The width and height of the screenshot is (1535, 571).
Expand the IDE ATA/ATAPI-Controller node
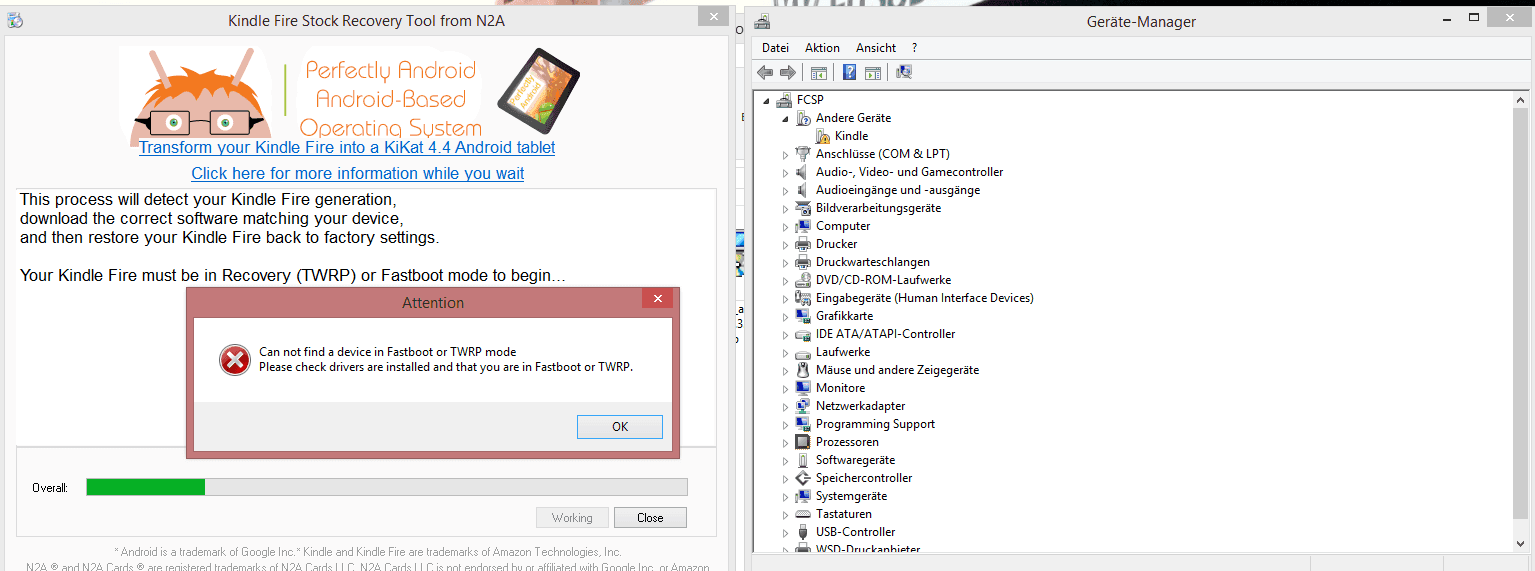click(786, 334)
